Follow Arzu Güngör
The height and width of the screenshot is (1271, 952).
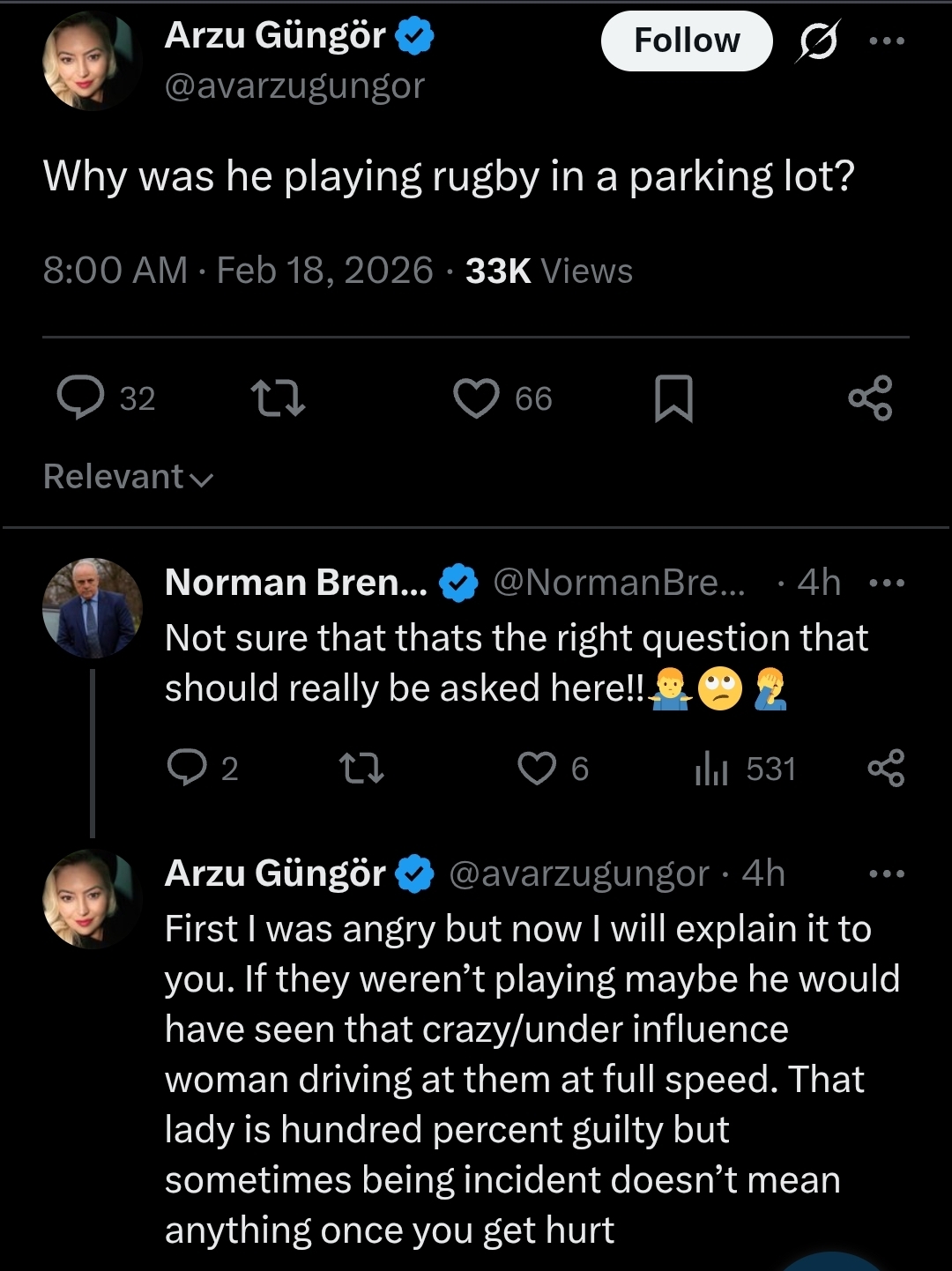point(687,41)
